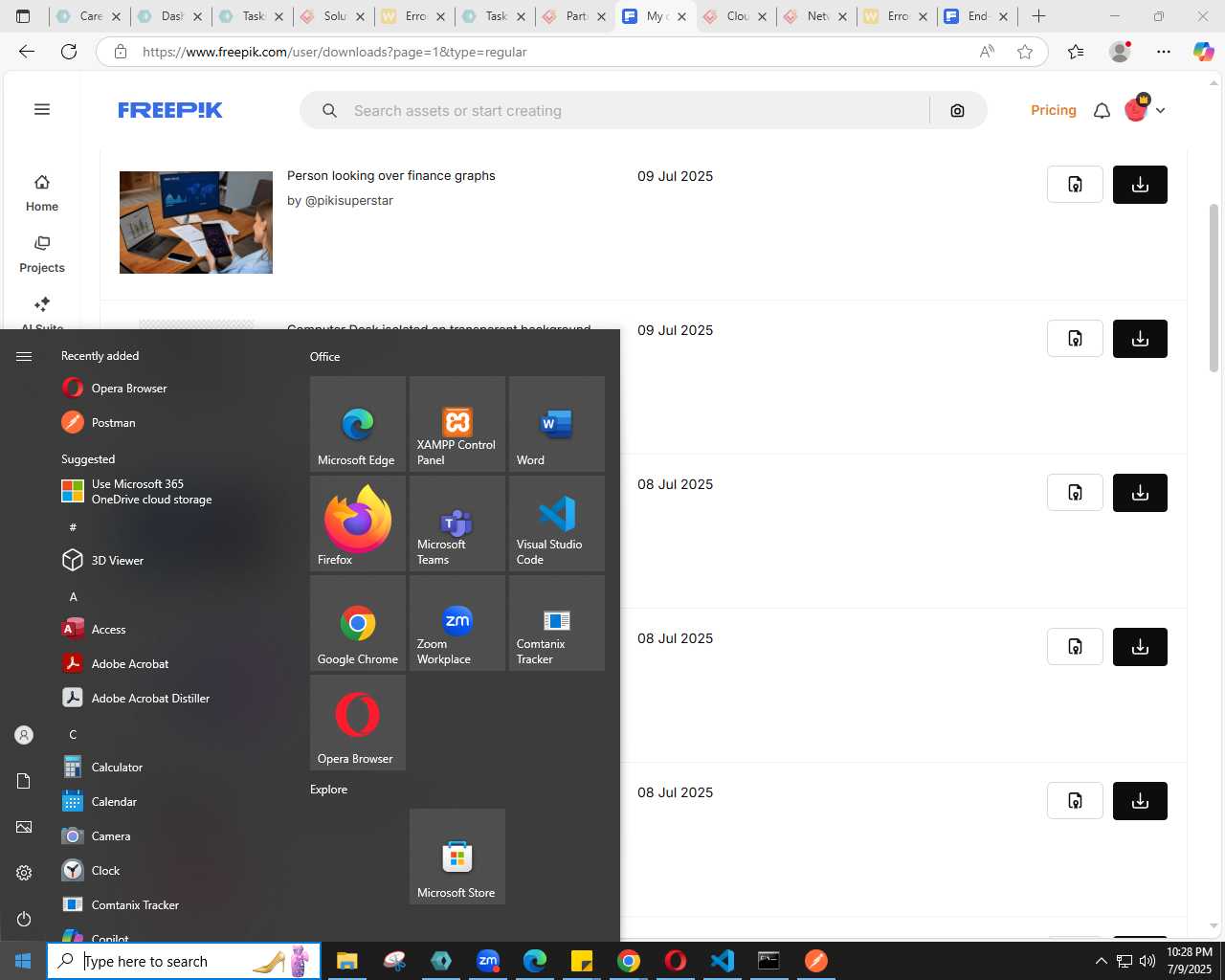This screenshot has height=980, width=1225.
Task: Open the user avatar account dropdown
Action: (x=1145, y=110)
